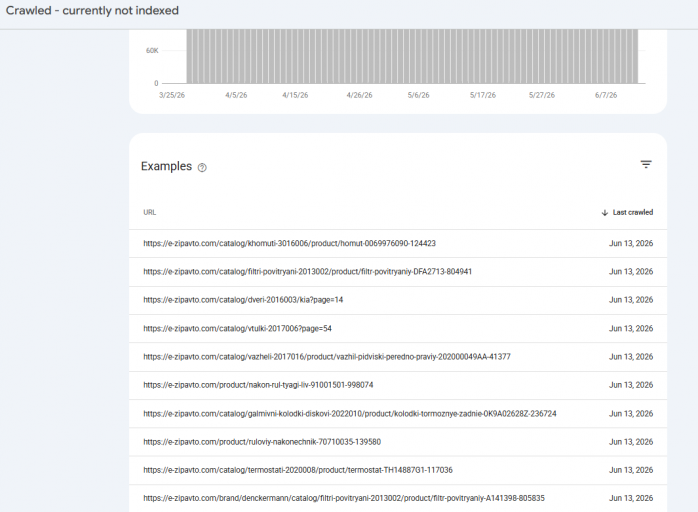Open the Examples filter icon
Viewport: 698px width, 512px height.
(x=646, y=164)
